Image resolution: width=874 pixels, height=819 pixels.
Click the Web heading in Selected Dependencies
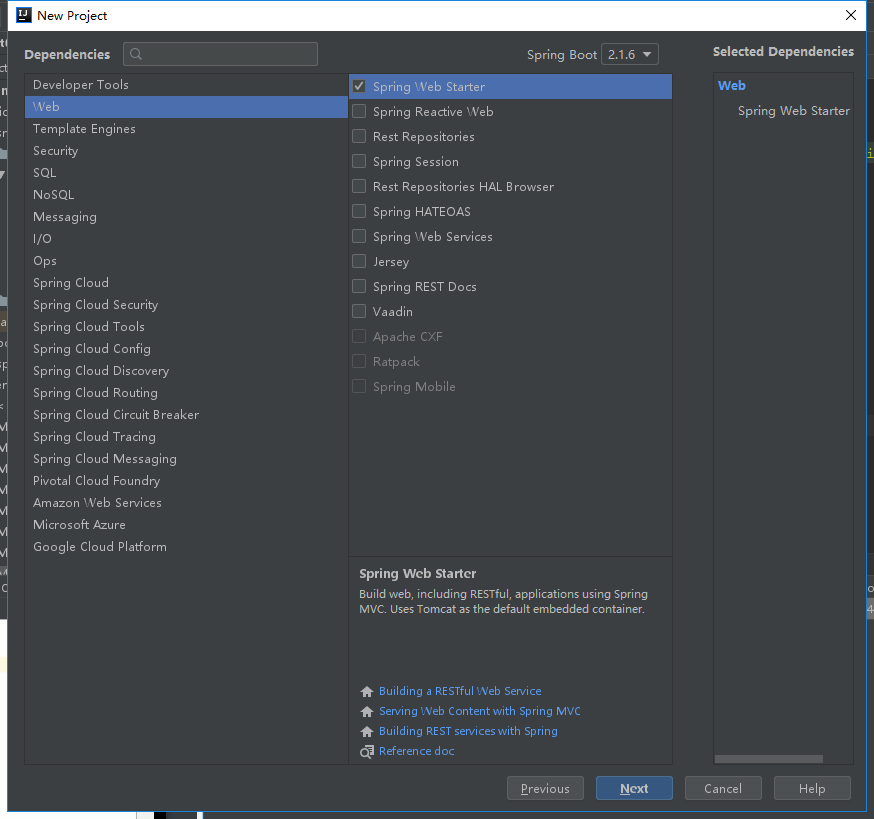tap(731, 86)
